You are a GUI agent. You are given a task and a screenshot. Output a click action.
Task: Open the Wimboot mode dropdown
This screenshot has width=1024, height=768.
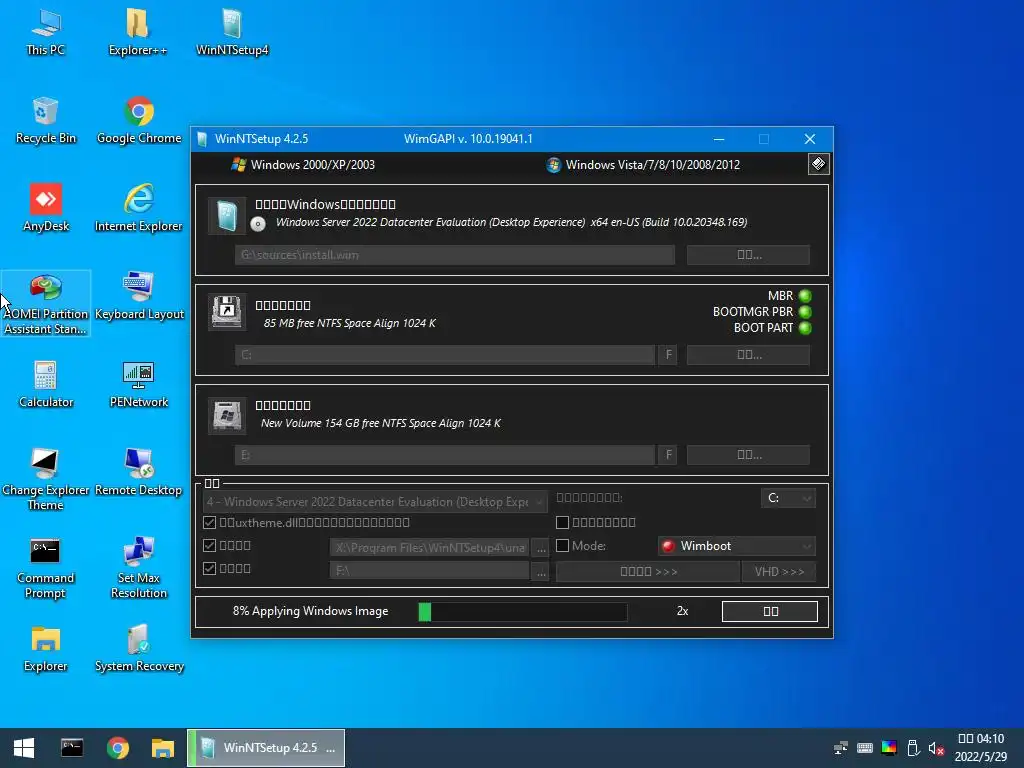click(x=737, y=546)
